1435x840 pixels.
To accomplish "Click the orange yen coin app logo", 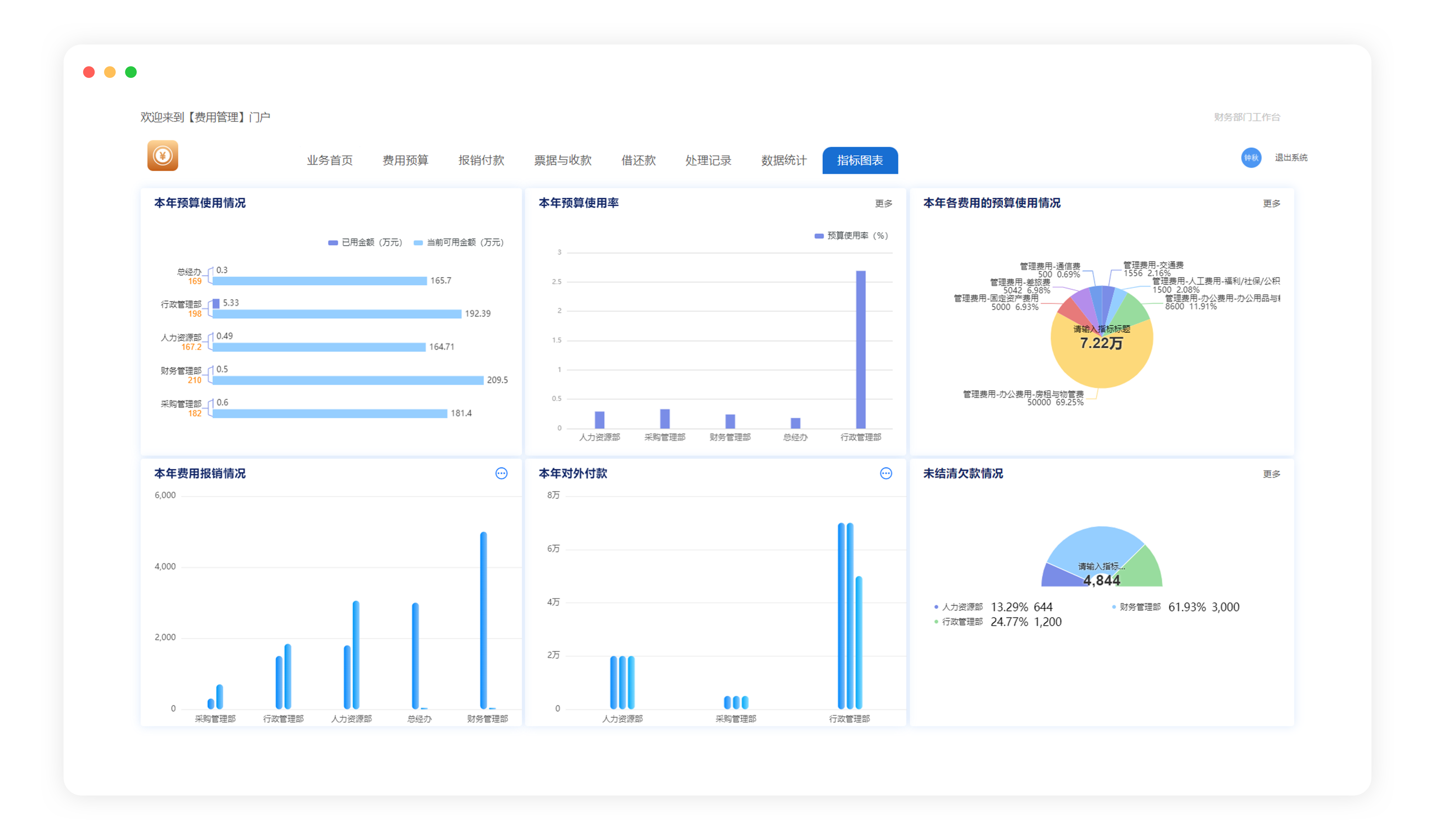I will pos(162,155).
